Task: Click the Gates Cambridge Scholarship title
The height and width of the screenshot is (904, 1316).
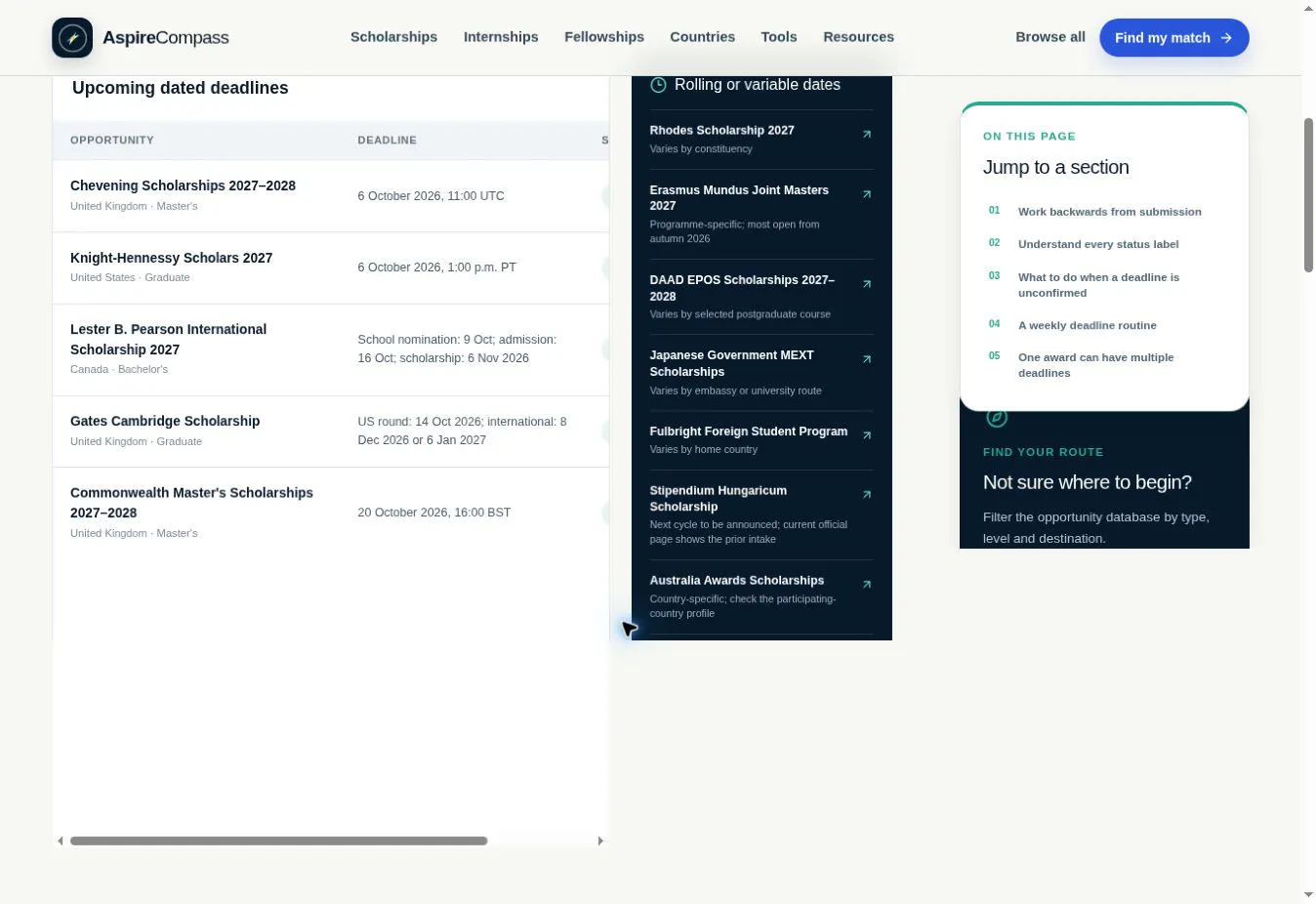Action: coord(165,421)
